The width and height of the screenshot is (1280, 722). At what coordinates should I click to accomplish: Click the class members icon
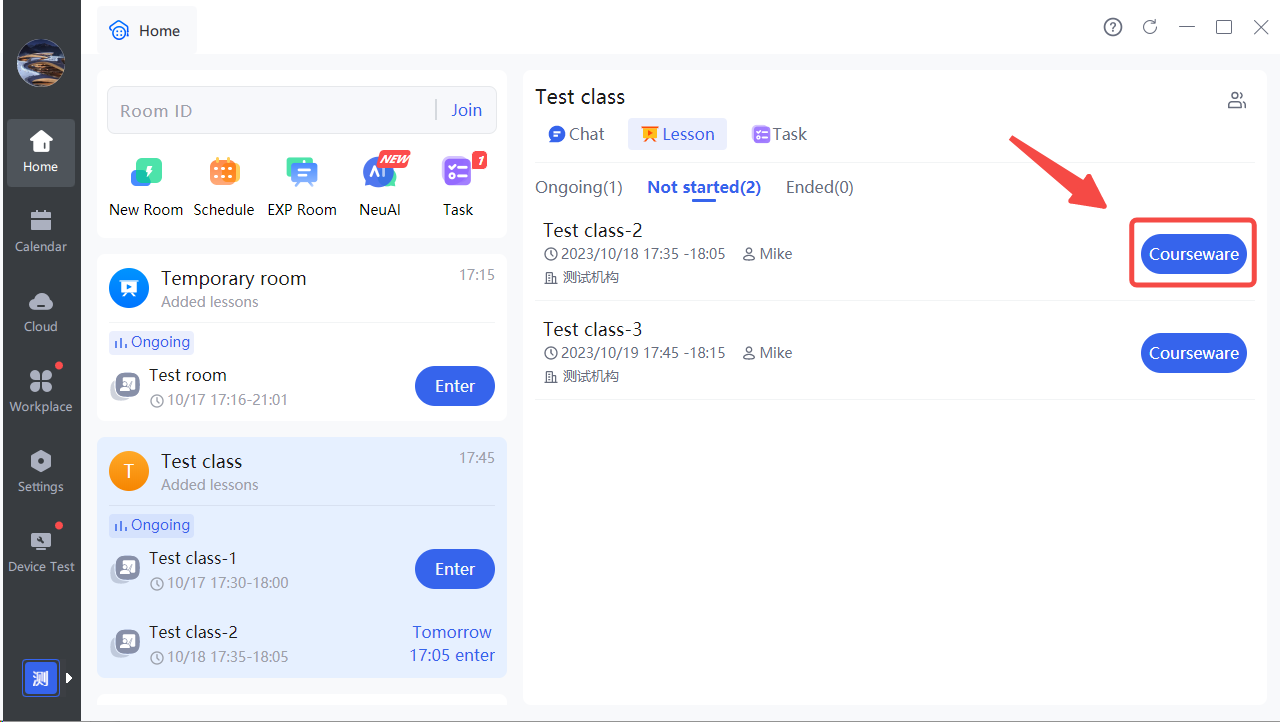point(1237,100)
